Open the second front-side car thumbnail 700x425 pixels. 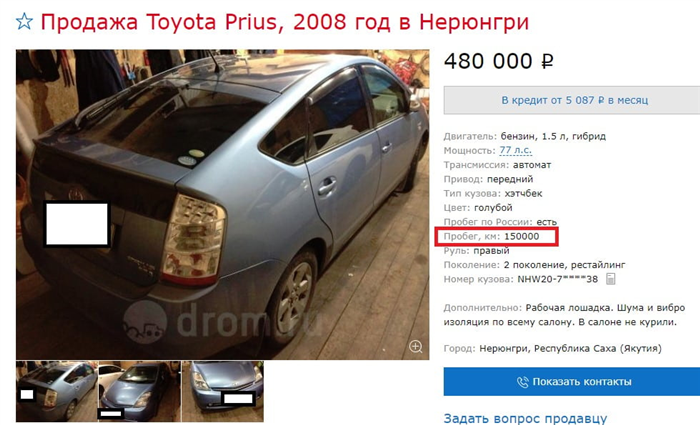click(140, 391)
